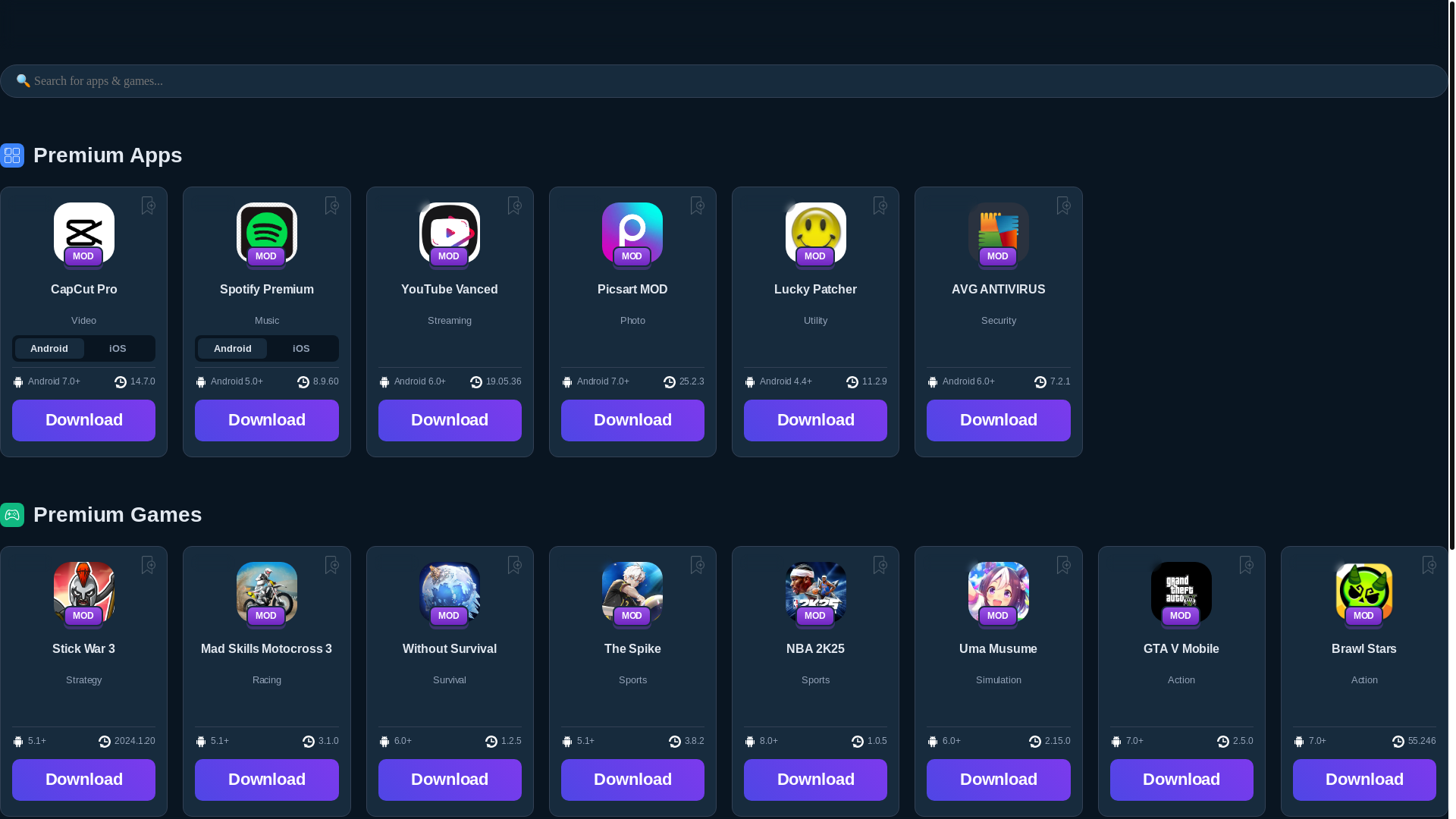Select Android platform for Spotify Premium
Screen dimensions: 1456x819
(233, 349)
